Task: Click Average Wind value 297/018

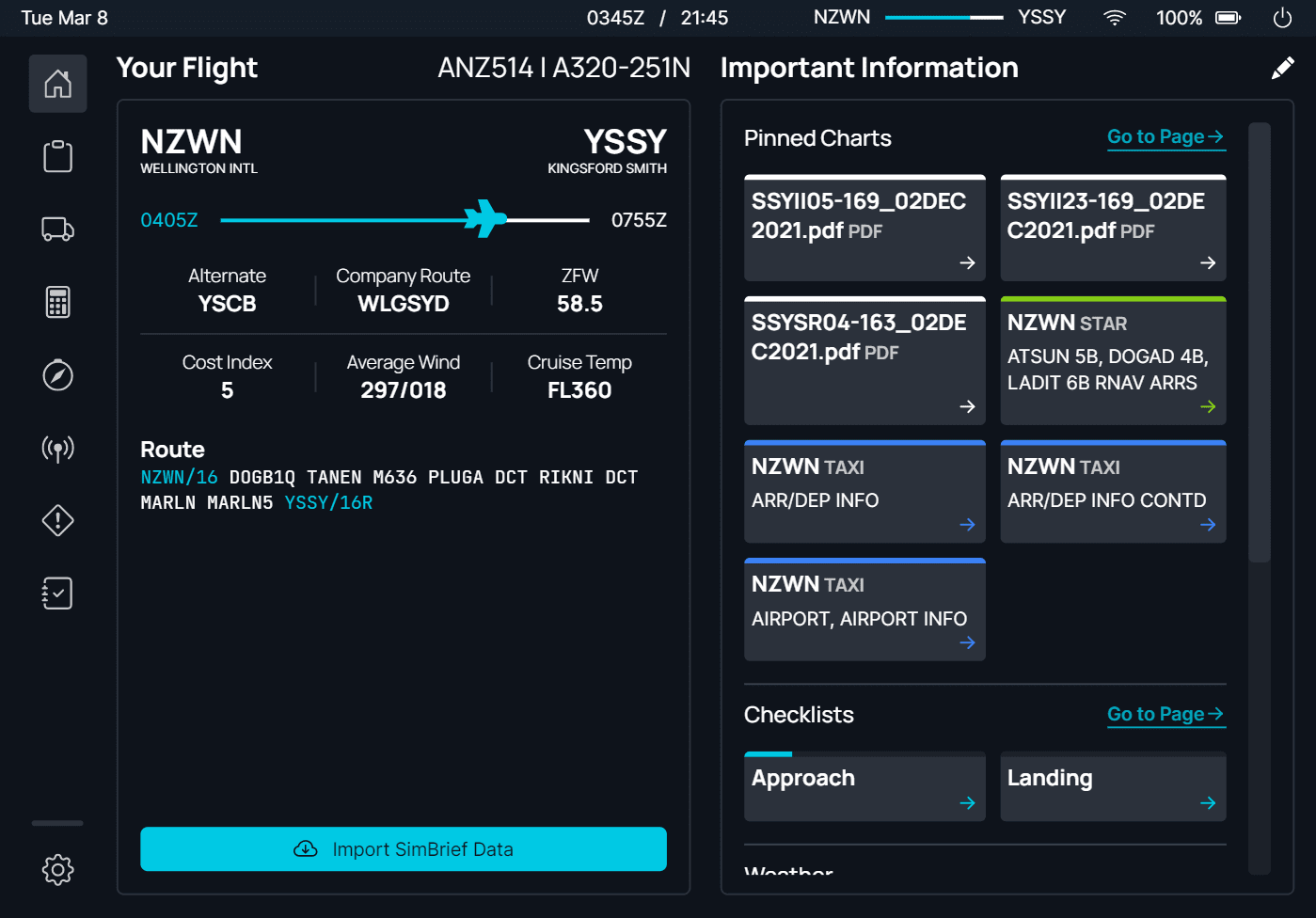Action: (x=404, y=390)
